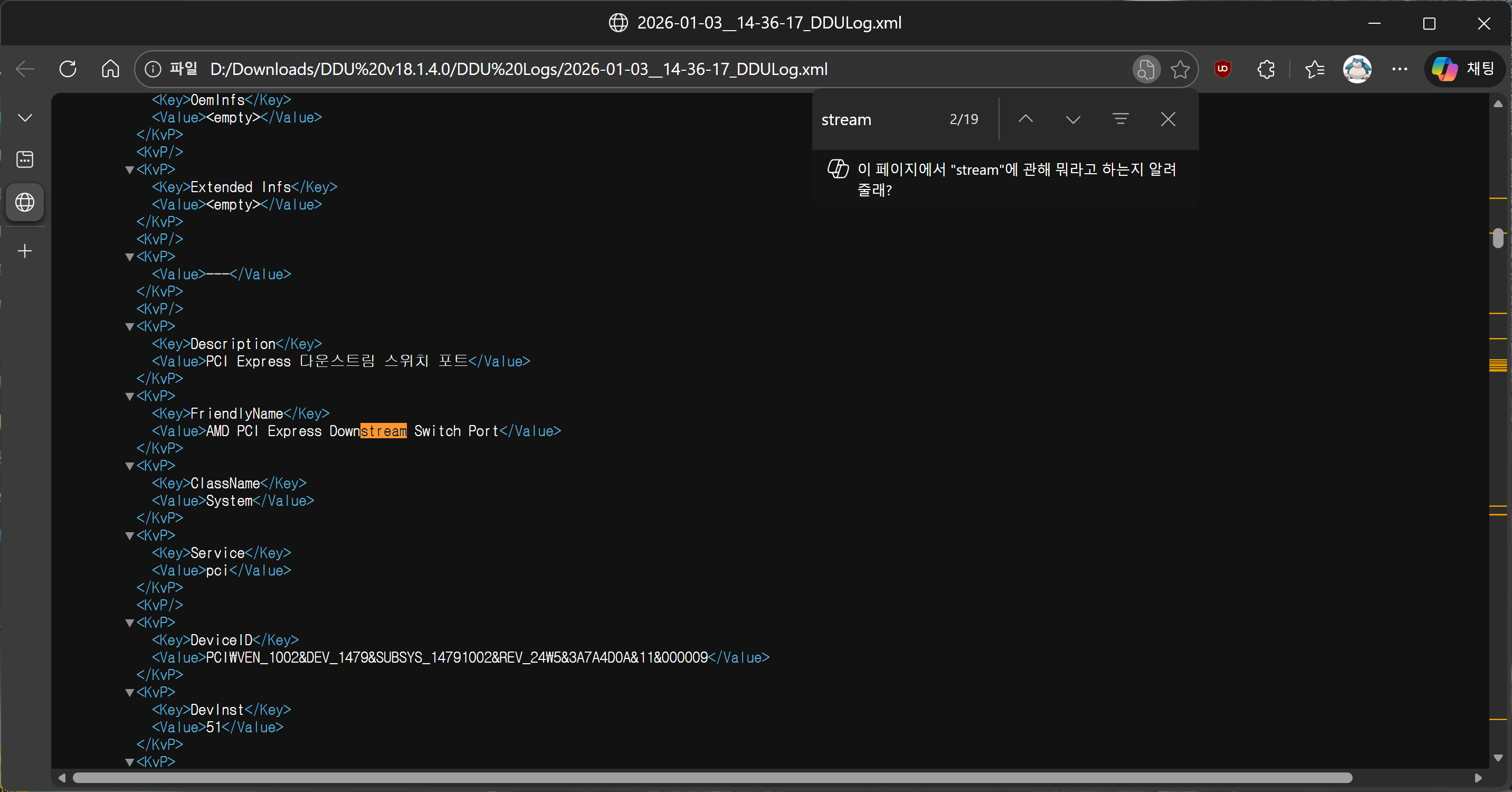Reload the page with the refresh icon

[x=67, y=69]
